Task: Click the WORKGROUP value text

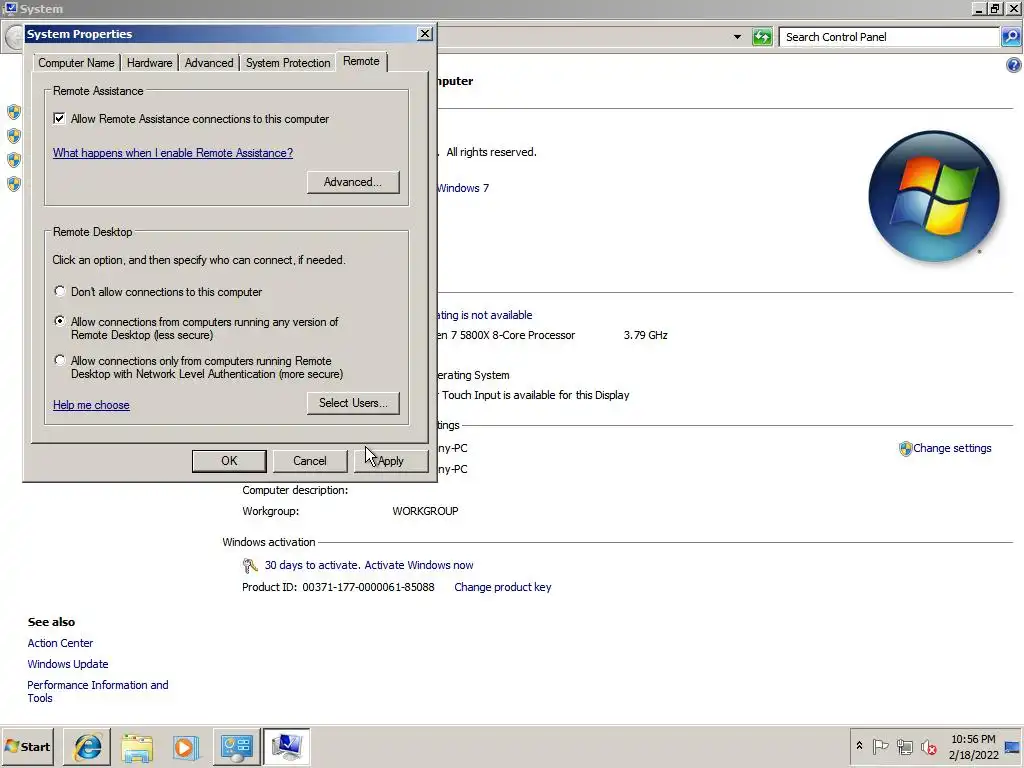Action: point(425,511)
